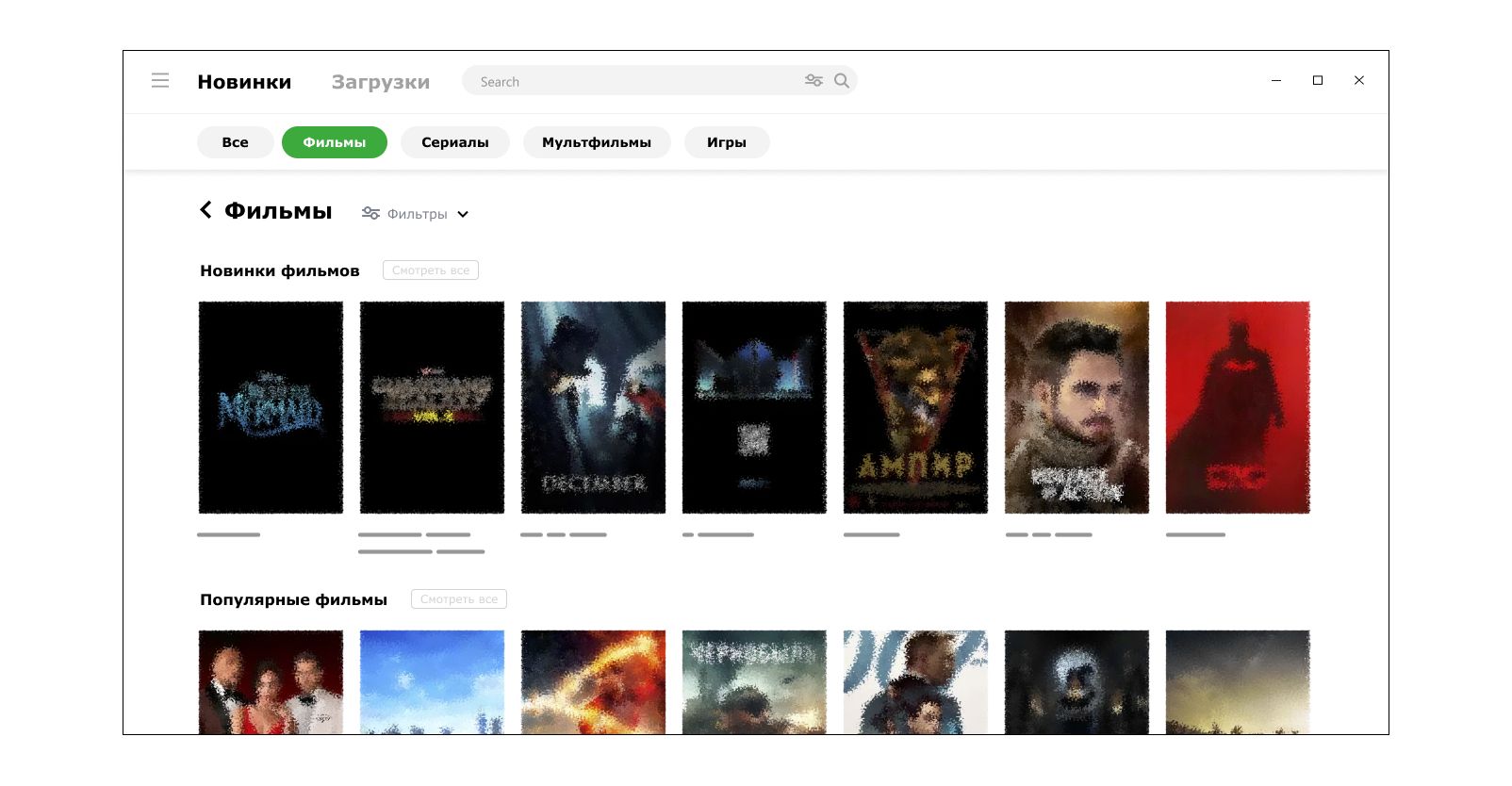Select the Мультфильмы category
This screenshot has height=786, width=1512.
pyautogui.click(x=597, y=142)
